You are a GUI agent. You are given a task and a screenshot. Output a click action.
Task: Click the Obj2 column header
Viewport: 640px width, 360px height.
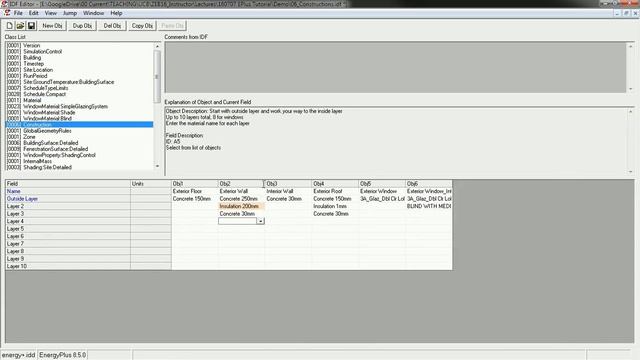tap(241, 184)
